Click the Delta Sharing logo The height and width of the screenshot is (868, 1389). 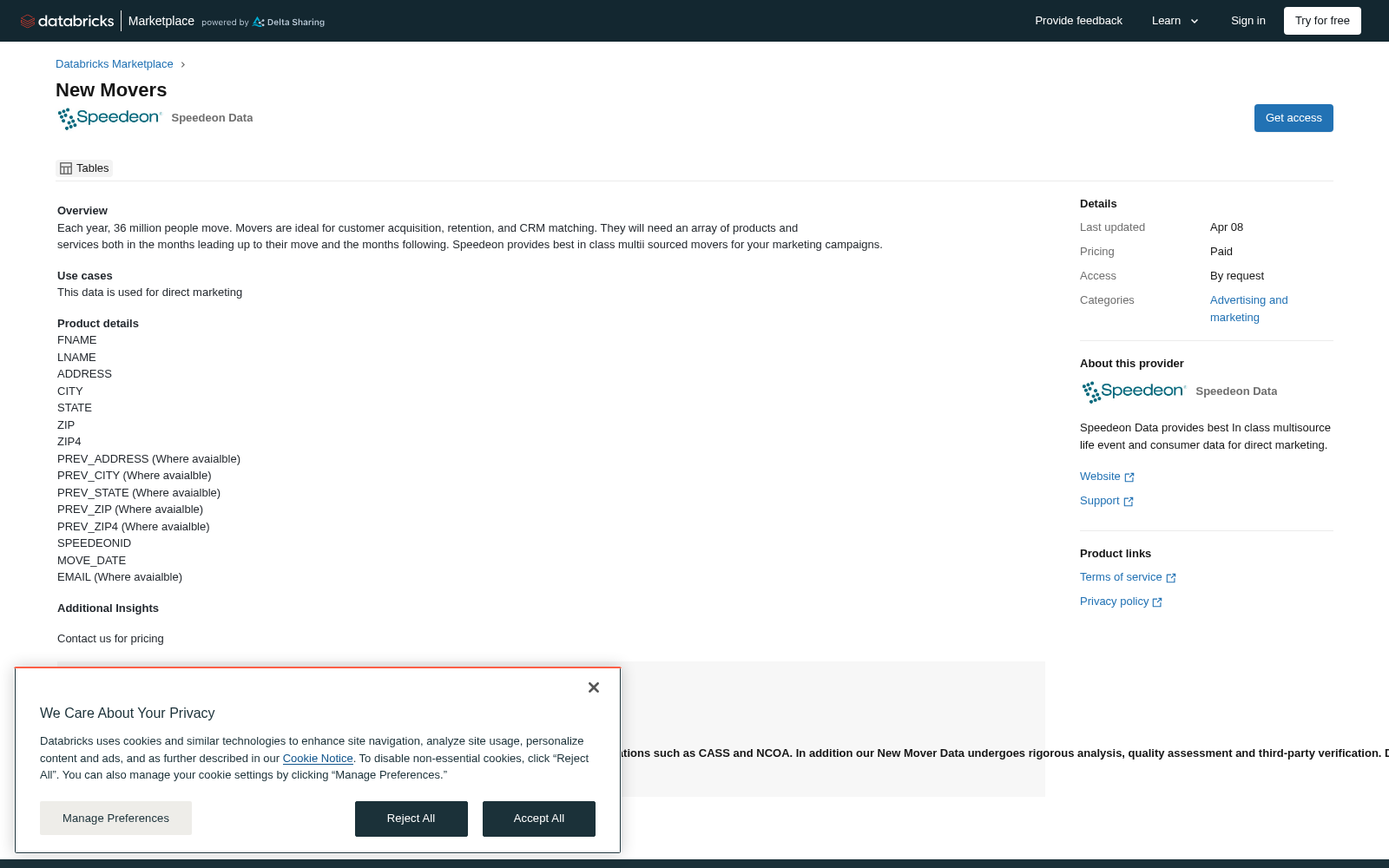coord(288,22)
